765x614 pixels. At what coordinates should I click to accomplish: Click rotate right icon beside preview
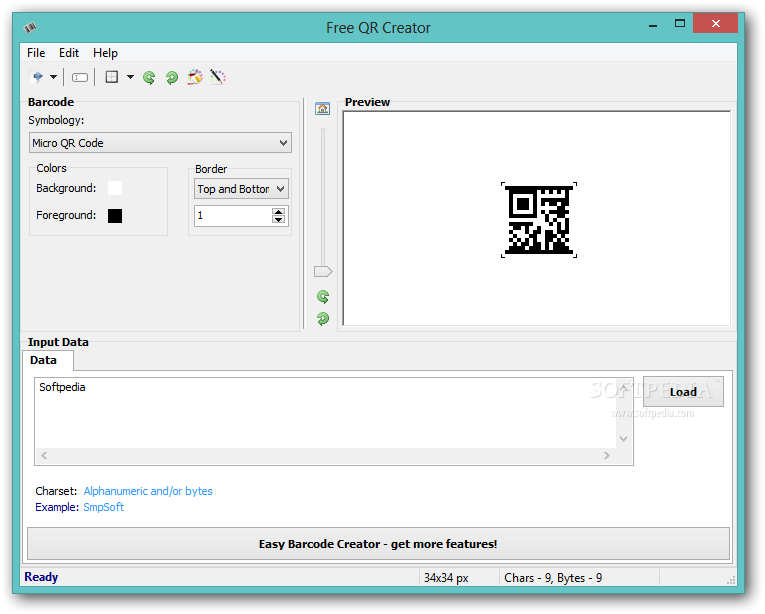click(x=323, y=319)
